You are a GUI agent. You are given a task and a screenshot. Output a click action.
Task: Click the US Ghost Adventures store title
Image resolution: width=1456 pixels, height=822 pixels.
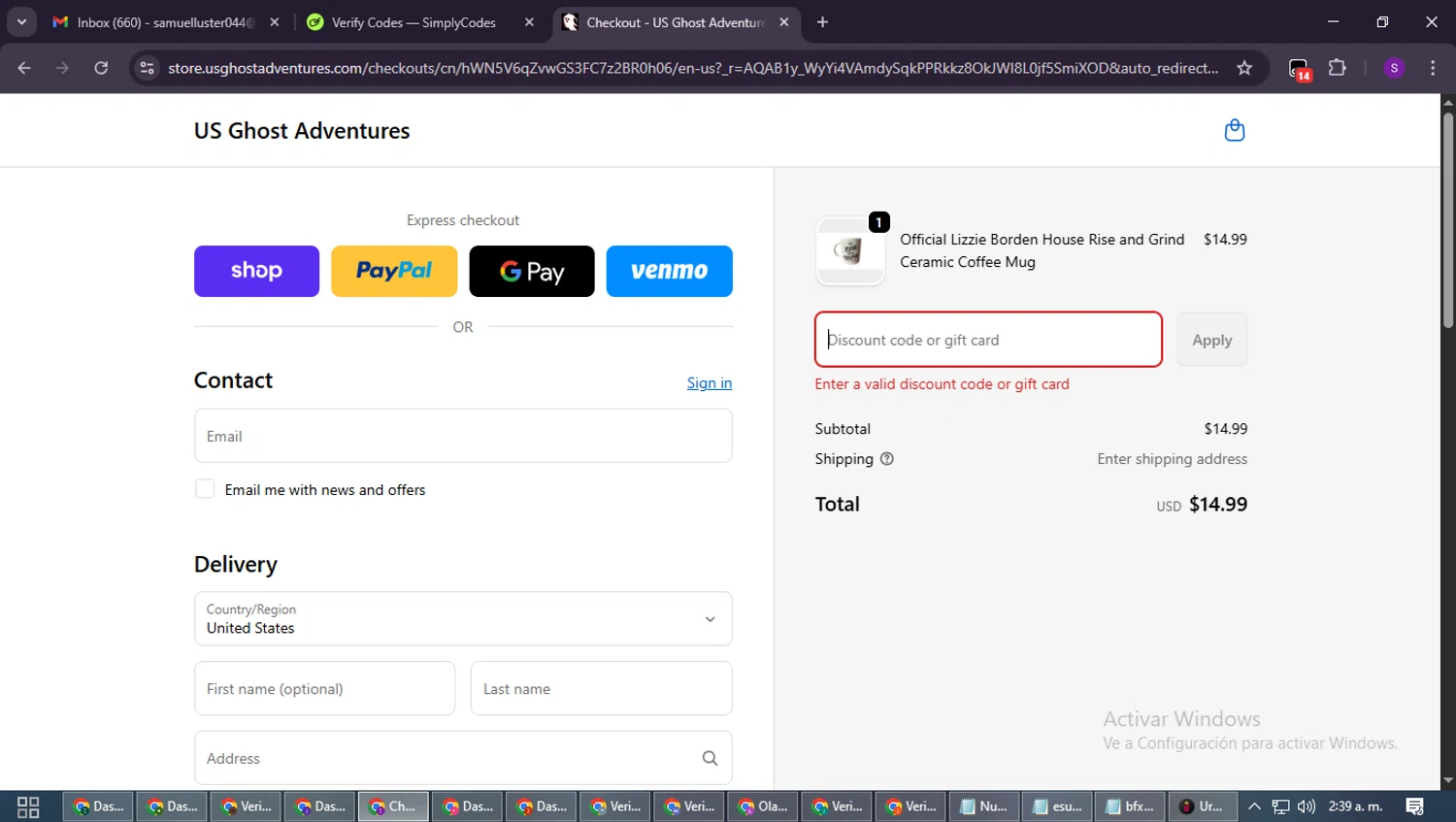tap(302, 131)
